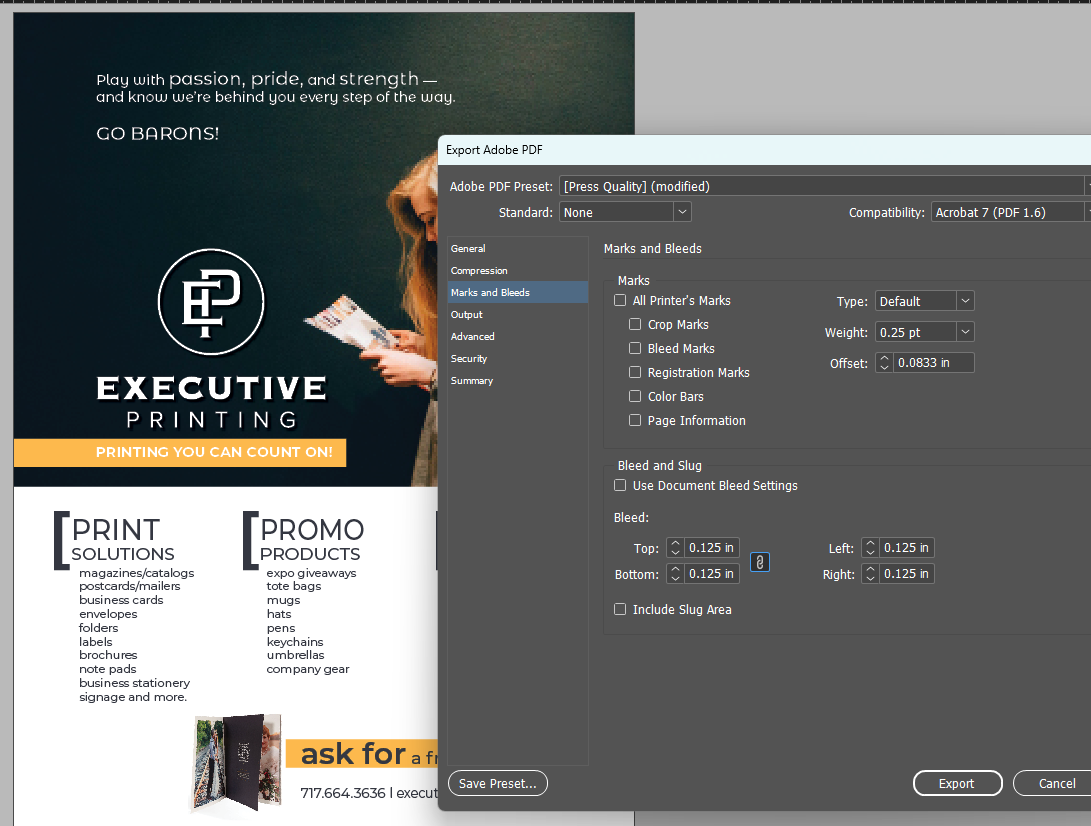Open the marks Type dropdown
The width and height of the screenshot is (1091, 826).
(x=924, y=301)
